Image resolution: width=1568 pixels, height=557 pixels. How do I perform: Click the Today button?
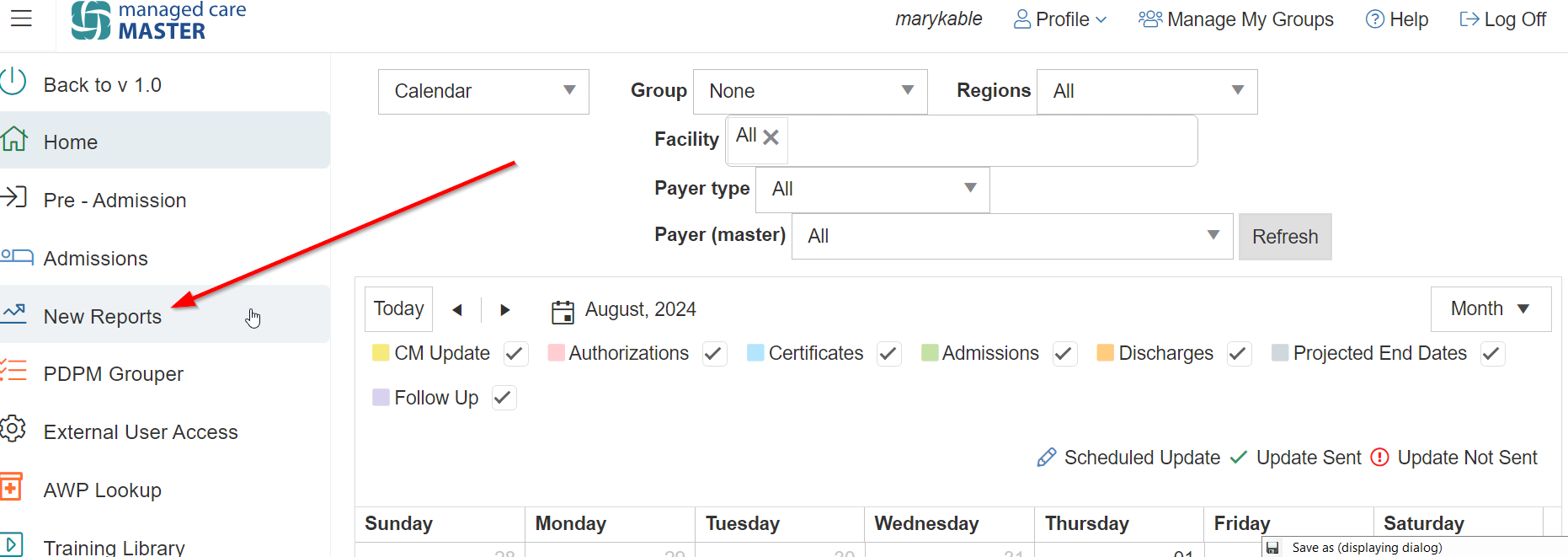399,309
